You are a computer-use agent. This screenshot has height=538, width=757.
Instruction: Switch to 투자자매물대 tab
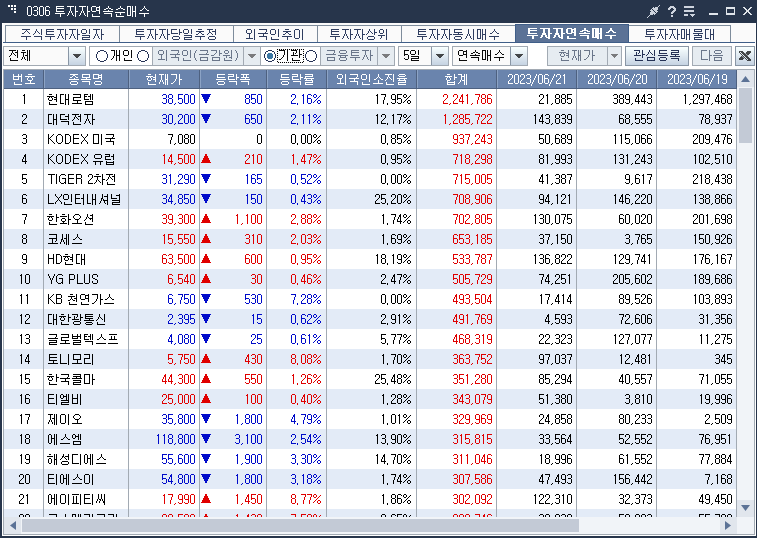pos(680,34)
